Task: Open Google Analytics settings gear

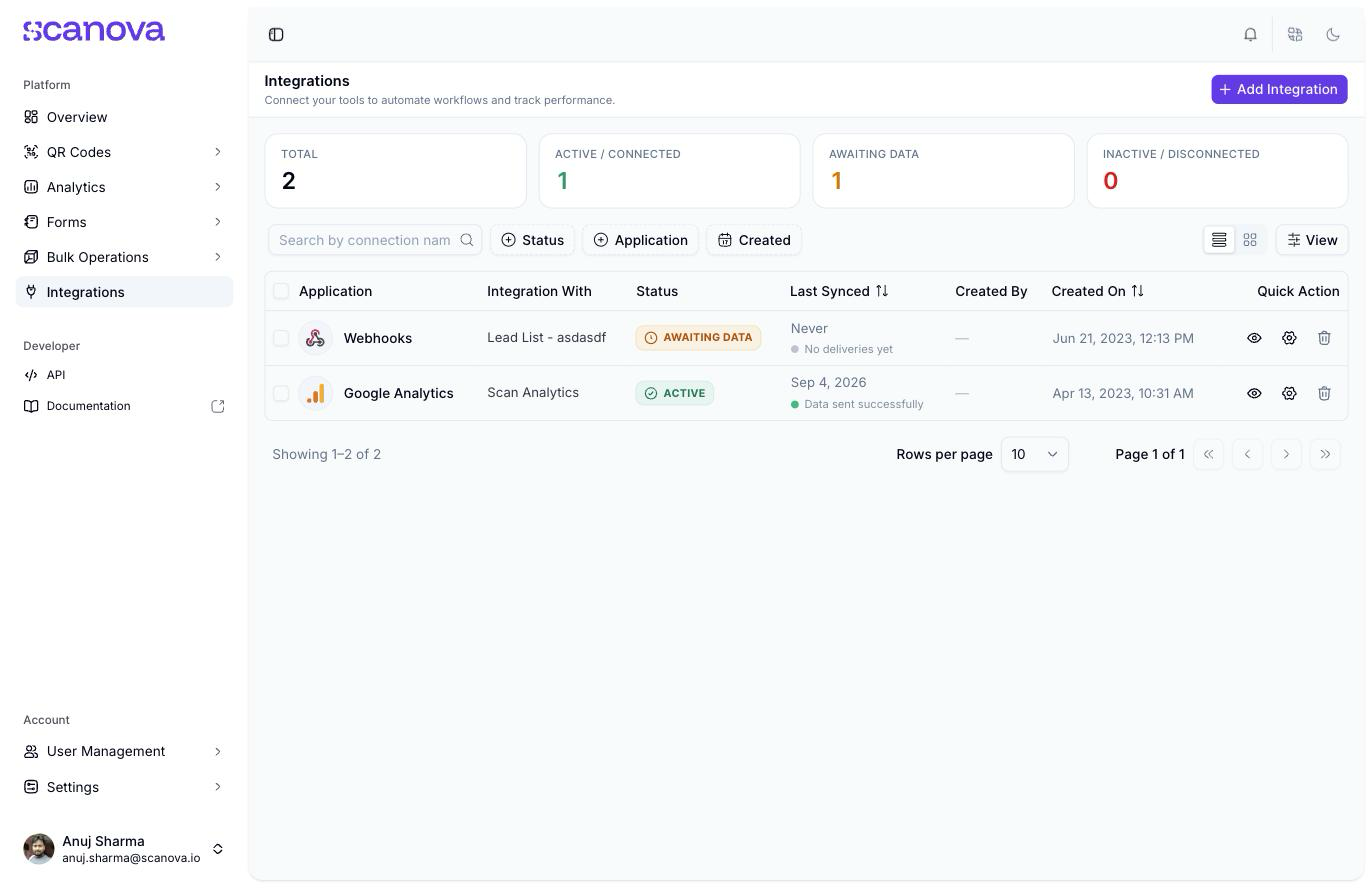Action: [1289, 393]
